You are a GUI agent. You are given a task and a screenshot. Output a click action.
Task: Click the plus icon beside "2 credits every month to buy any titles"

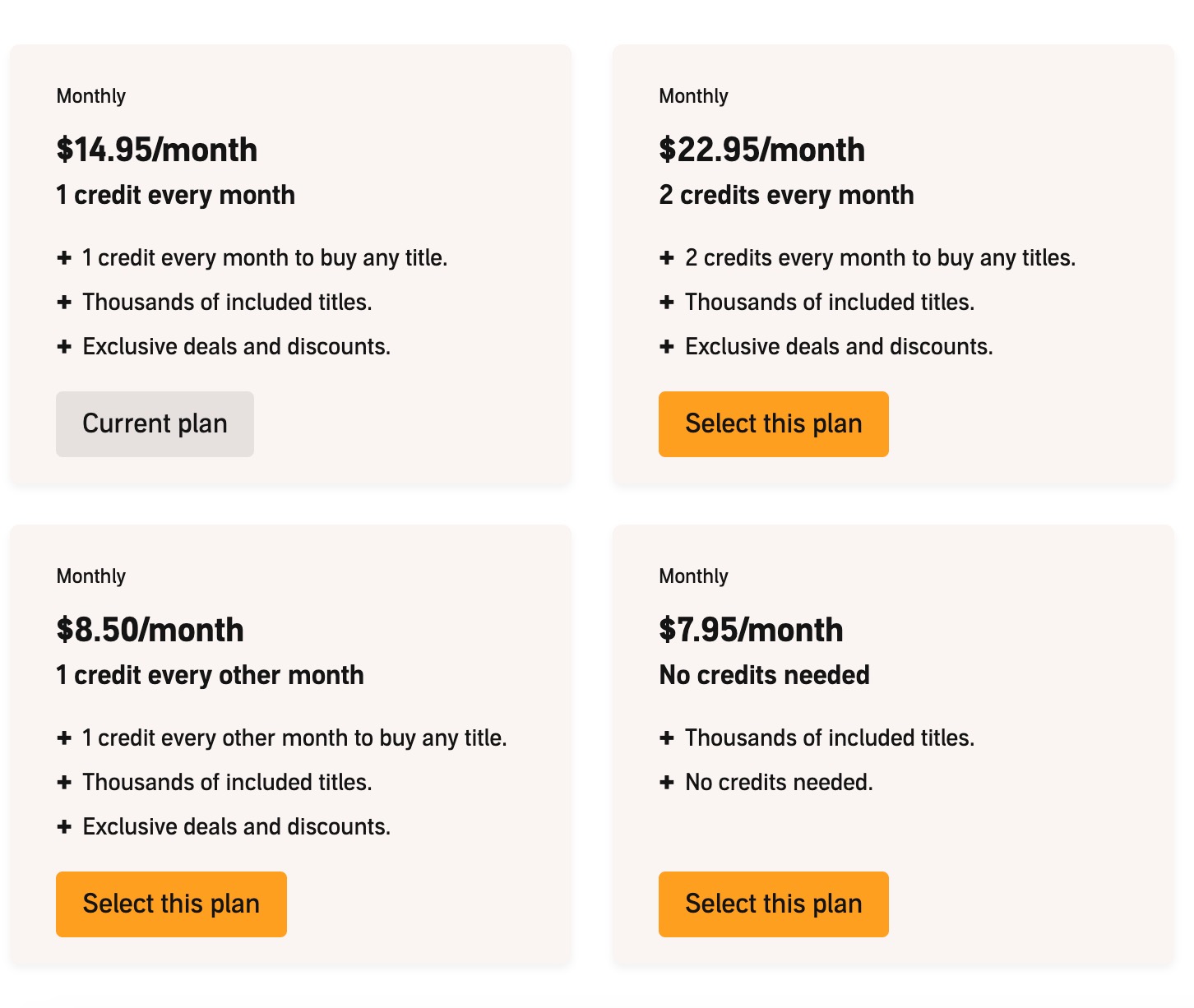tap(667, 258)
